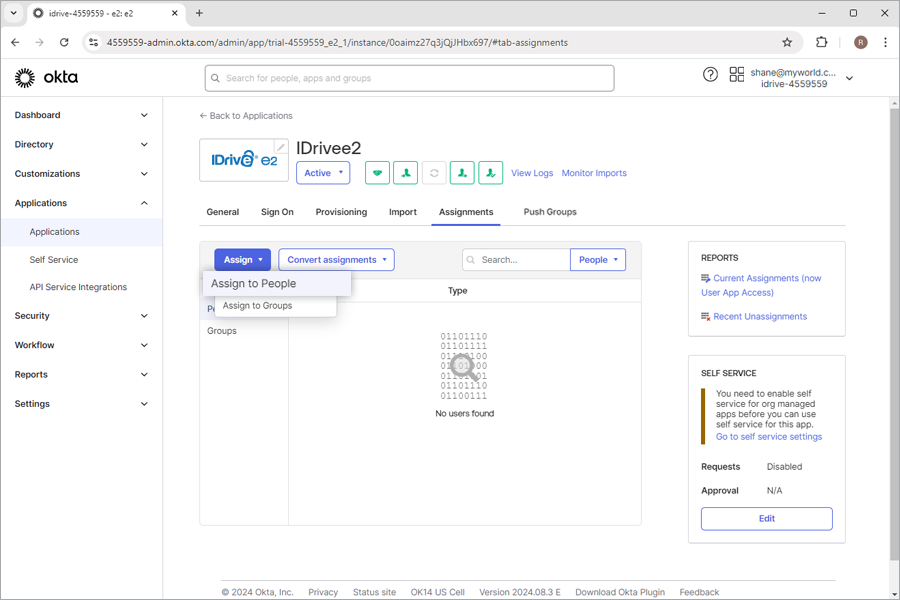The height and width of the screenshot is (600, 900).
Task: Open View Logs link
Action: [532, 173]
